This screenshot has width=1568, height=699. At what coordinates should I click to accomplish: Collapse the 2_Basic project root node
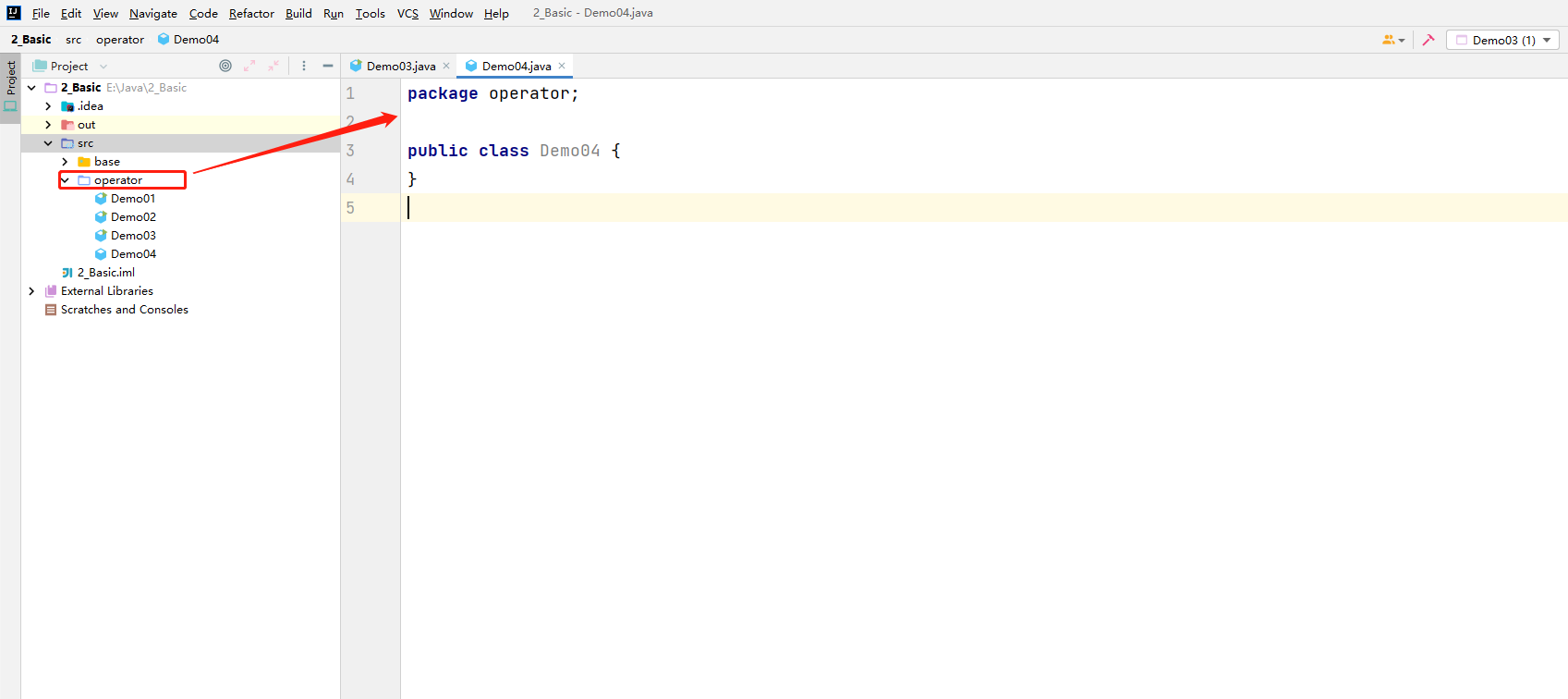click(x=31, y=88)
